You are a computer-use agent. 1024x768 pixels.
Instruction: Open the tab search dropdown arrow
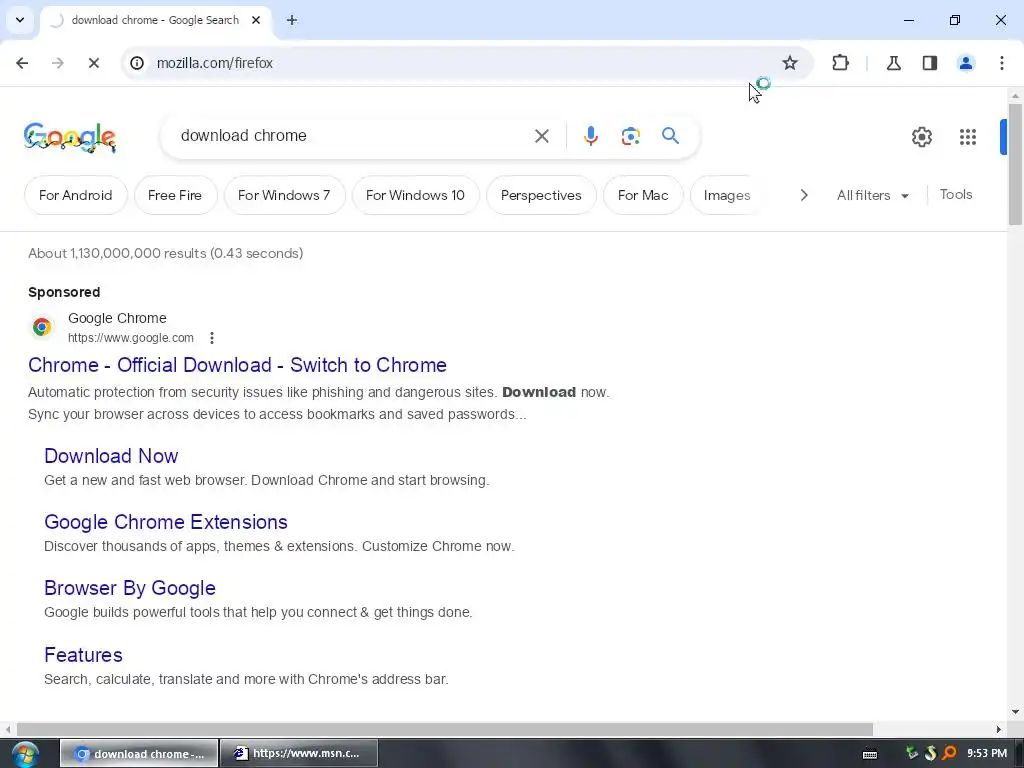20,20
